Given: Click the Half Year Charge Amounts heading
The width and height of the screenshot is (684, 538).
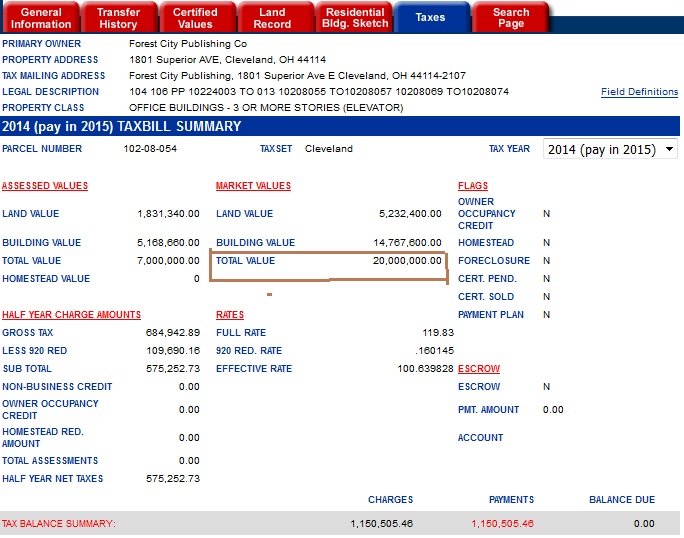Looking at the screenshot, I should [71, 315].
